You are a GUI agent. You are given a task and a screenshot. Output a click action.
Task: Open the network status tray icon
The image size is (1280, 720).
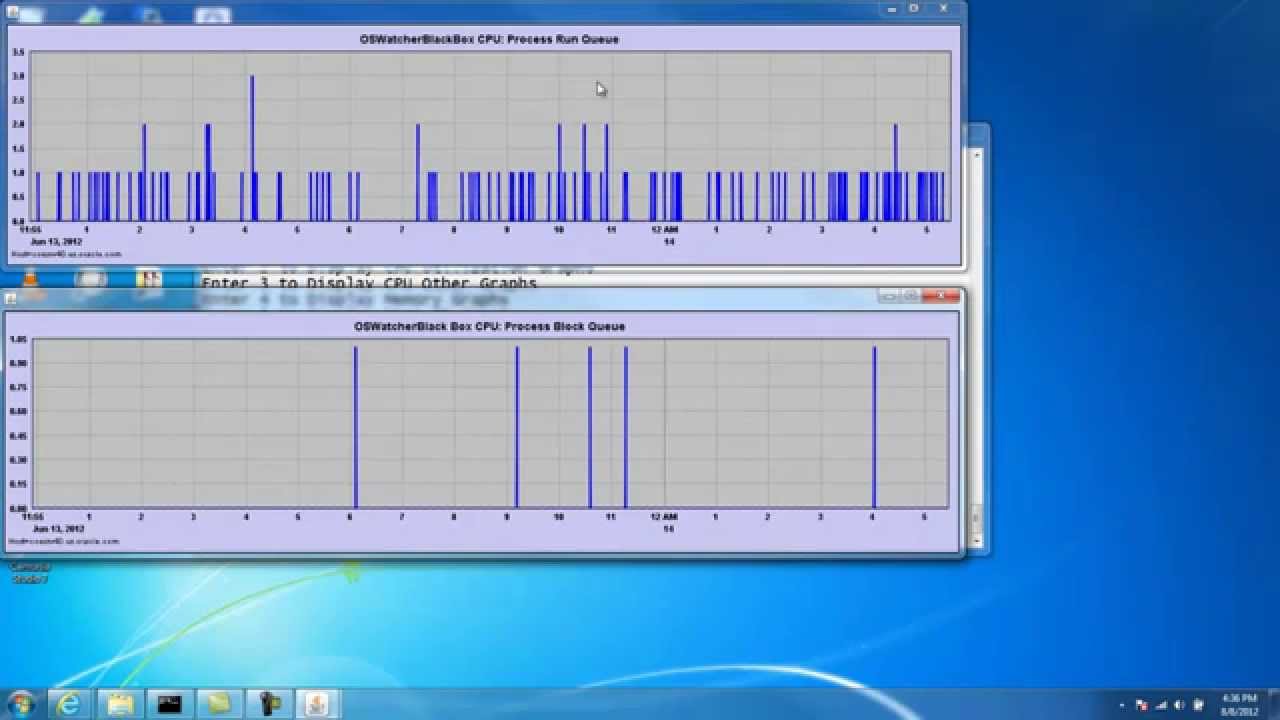(1160, 705)
